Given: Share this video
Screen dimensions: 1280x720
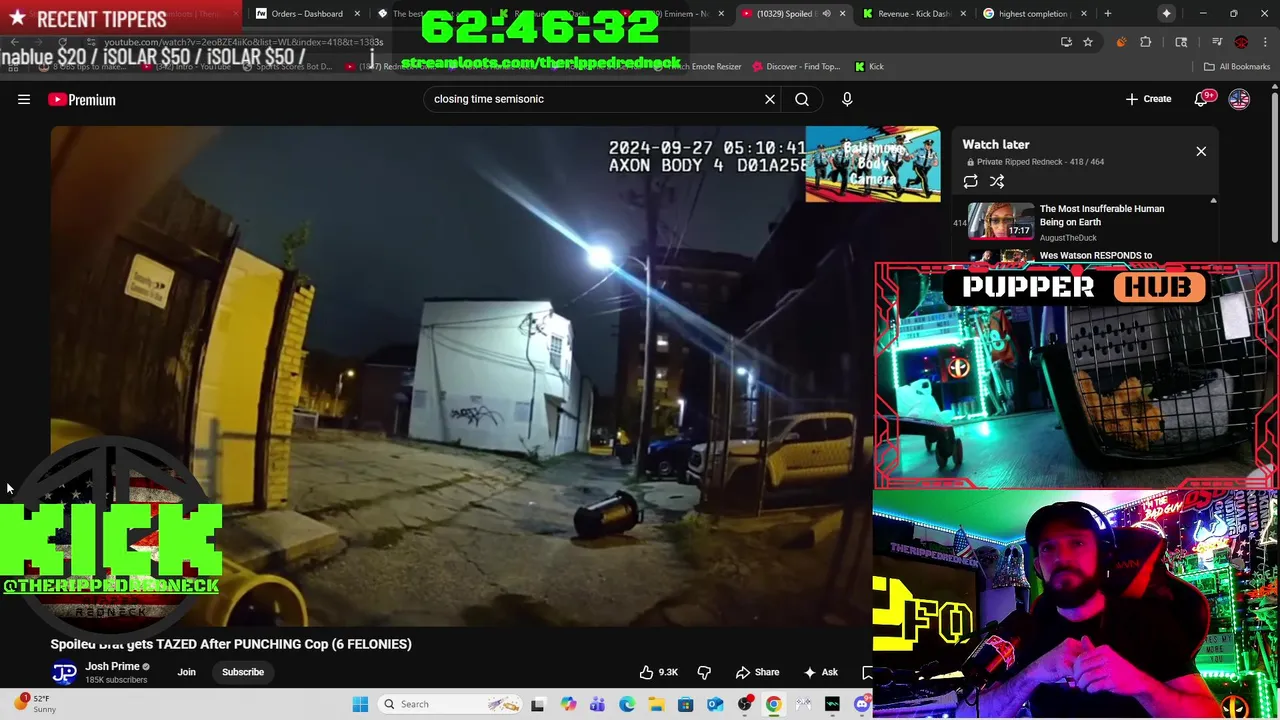Looking at the screenshot, I should (x=757, y=672).
